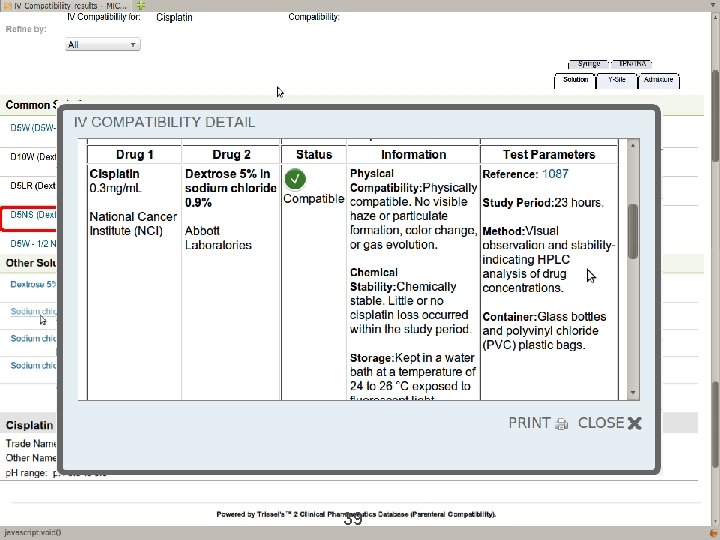Switch to the Admixture tab
The height and width of the screenshot is (540, 720).
click(658, 80)
